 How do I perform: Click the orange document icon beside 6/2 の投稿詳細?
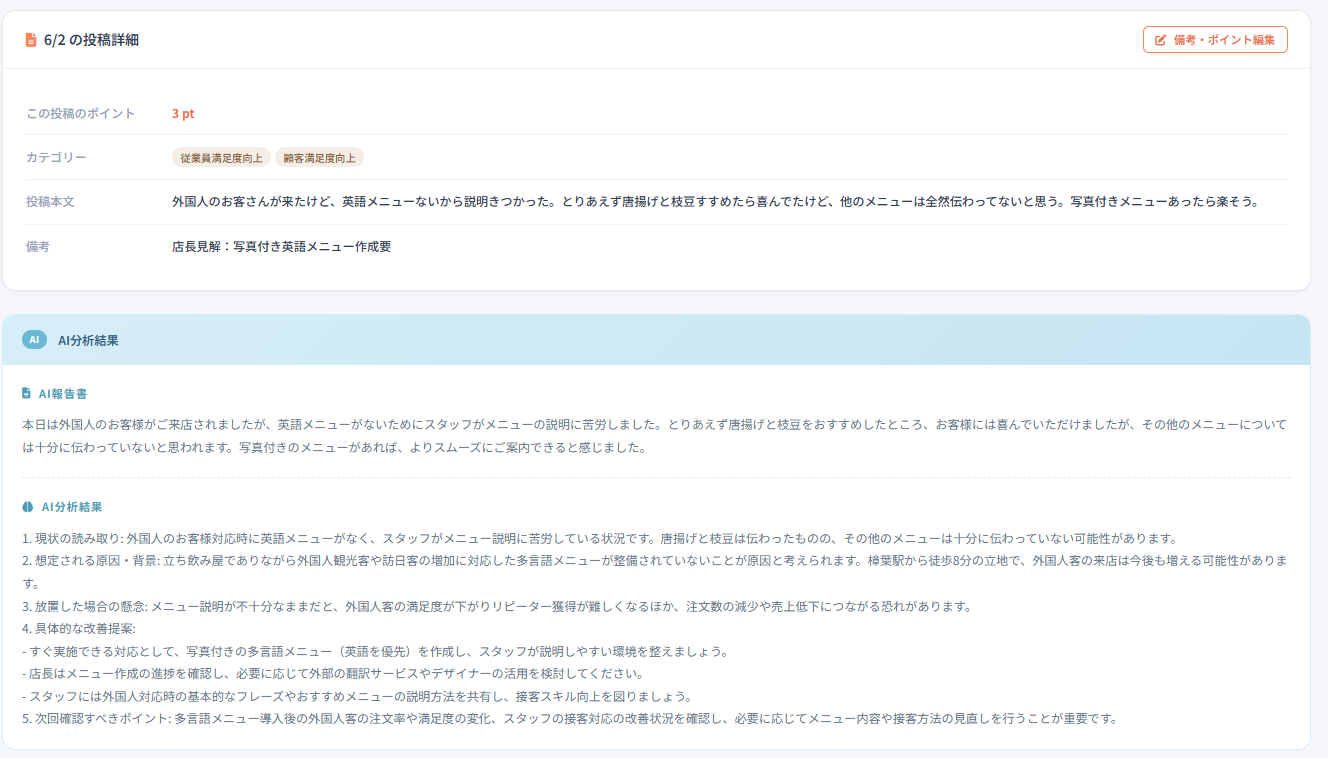(31, 40)
